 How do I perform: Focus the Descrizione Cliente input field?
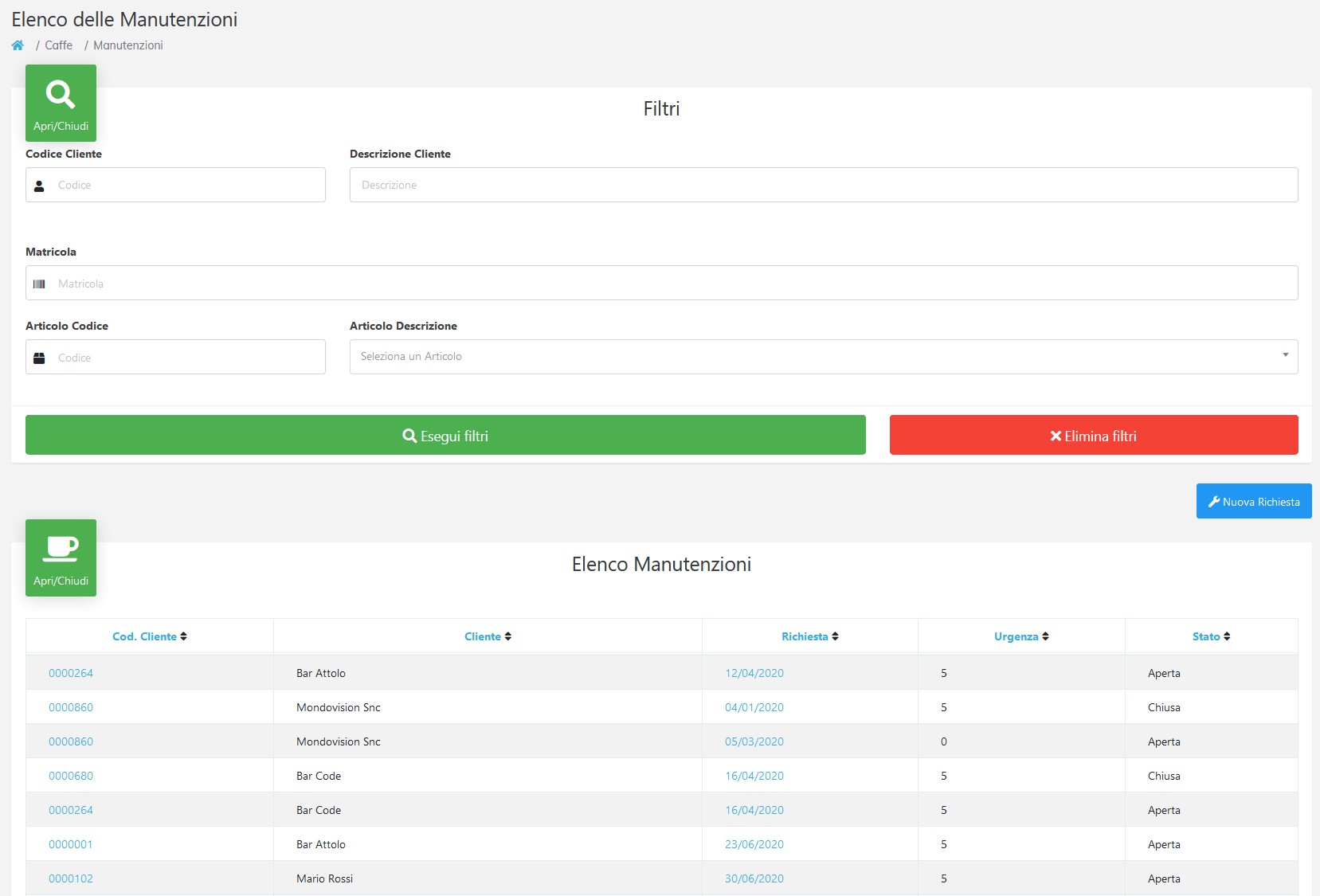click(824, 185)
